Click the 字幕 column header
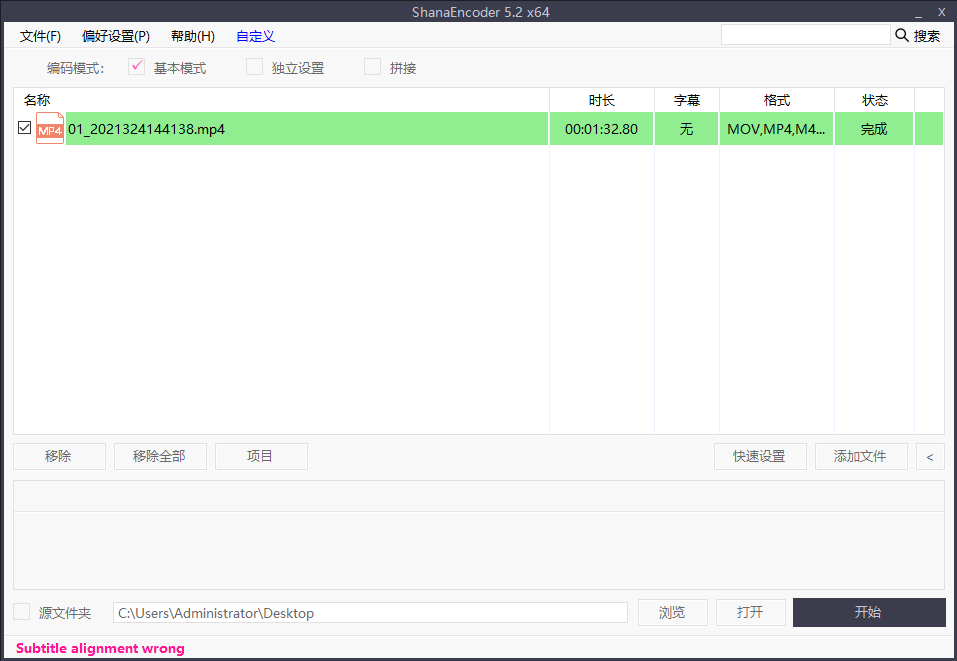Screen dimensions: 957x661 click(687, 100)
